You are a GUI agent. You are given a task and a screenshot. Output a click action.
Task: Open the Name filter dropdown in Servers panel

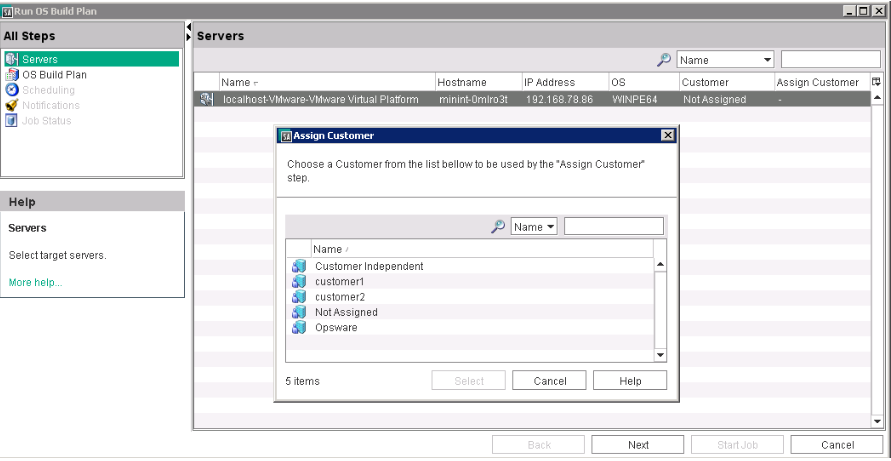tap(725, 60)
